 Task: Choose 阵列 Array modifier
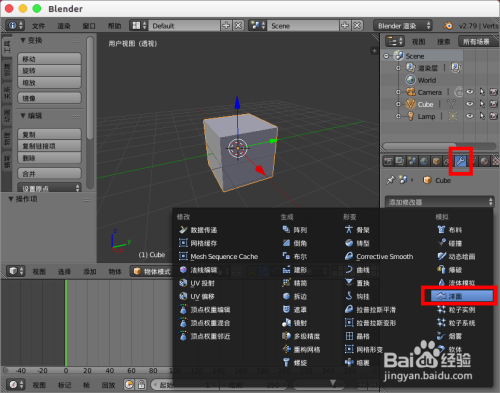295,230
